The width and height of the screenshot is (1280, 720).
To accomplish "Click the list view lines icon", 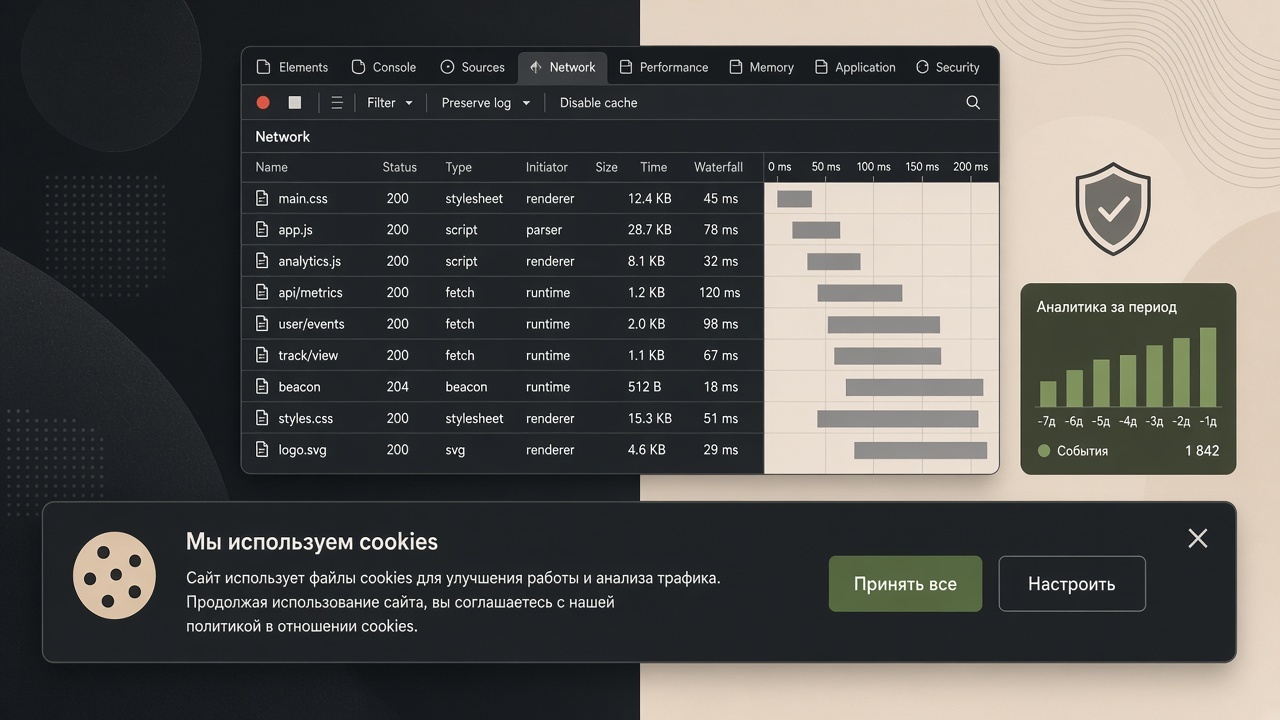I will pyautogui.click(x=337, y=103).
